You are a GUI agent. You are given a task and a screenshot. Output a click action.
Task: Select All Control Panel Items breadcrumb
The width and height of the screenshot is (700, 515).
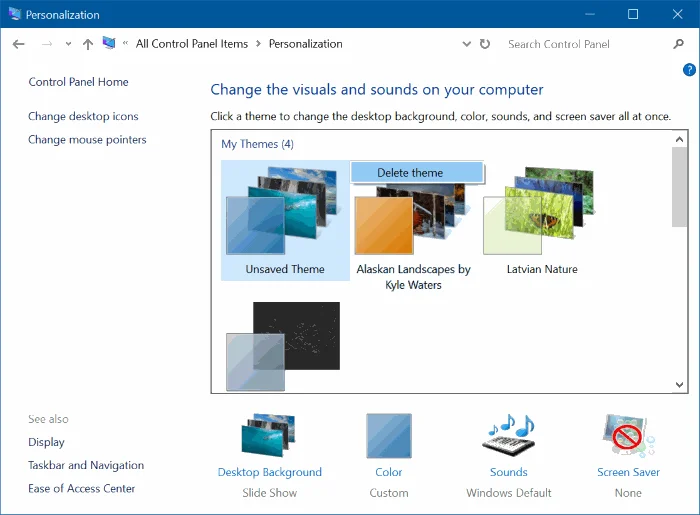[192, 44]
